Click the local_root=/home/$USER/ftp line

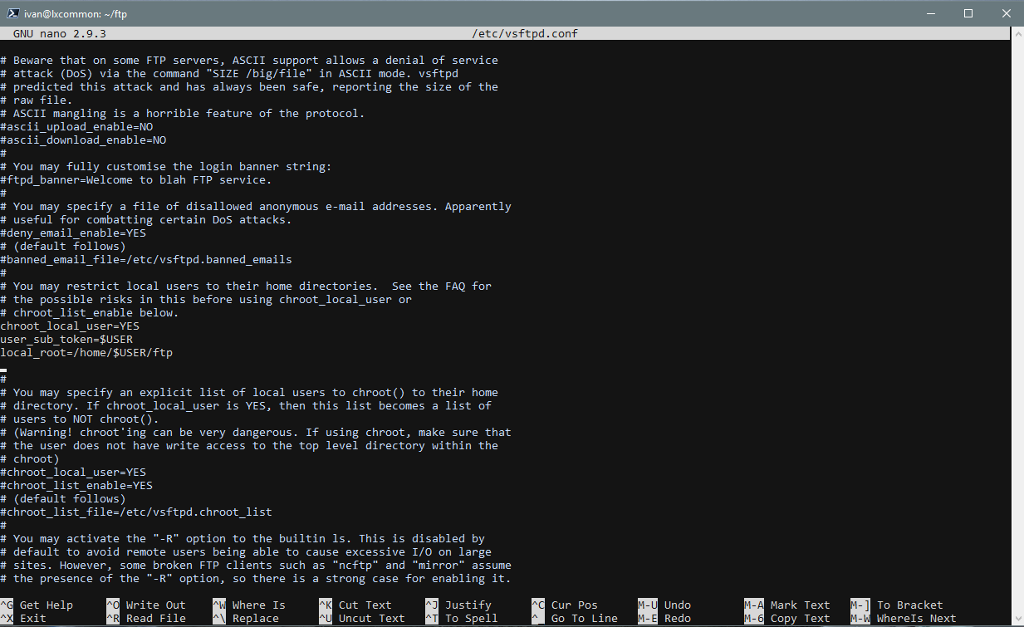click(86, 353)
